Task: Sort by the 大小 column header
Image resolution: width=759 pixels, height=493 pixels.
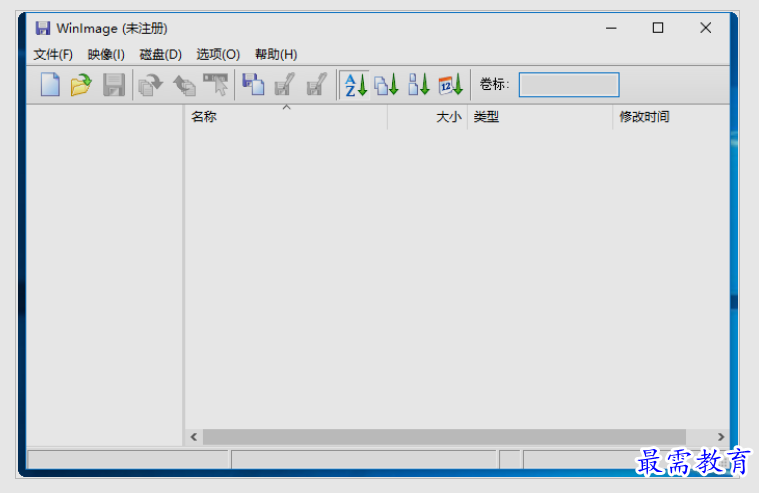Action: click(427, 117)
